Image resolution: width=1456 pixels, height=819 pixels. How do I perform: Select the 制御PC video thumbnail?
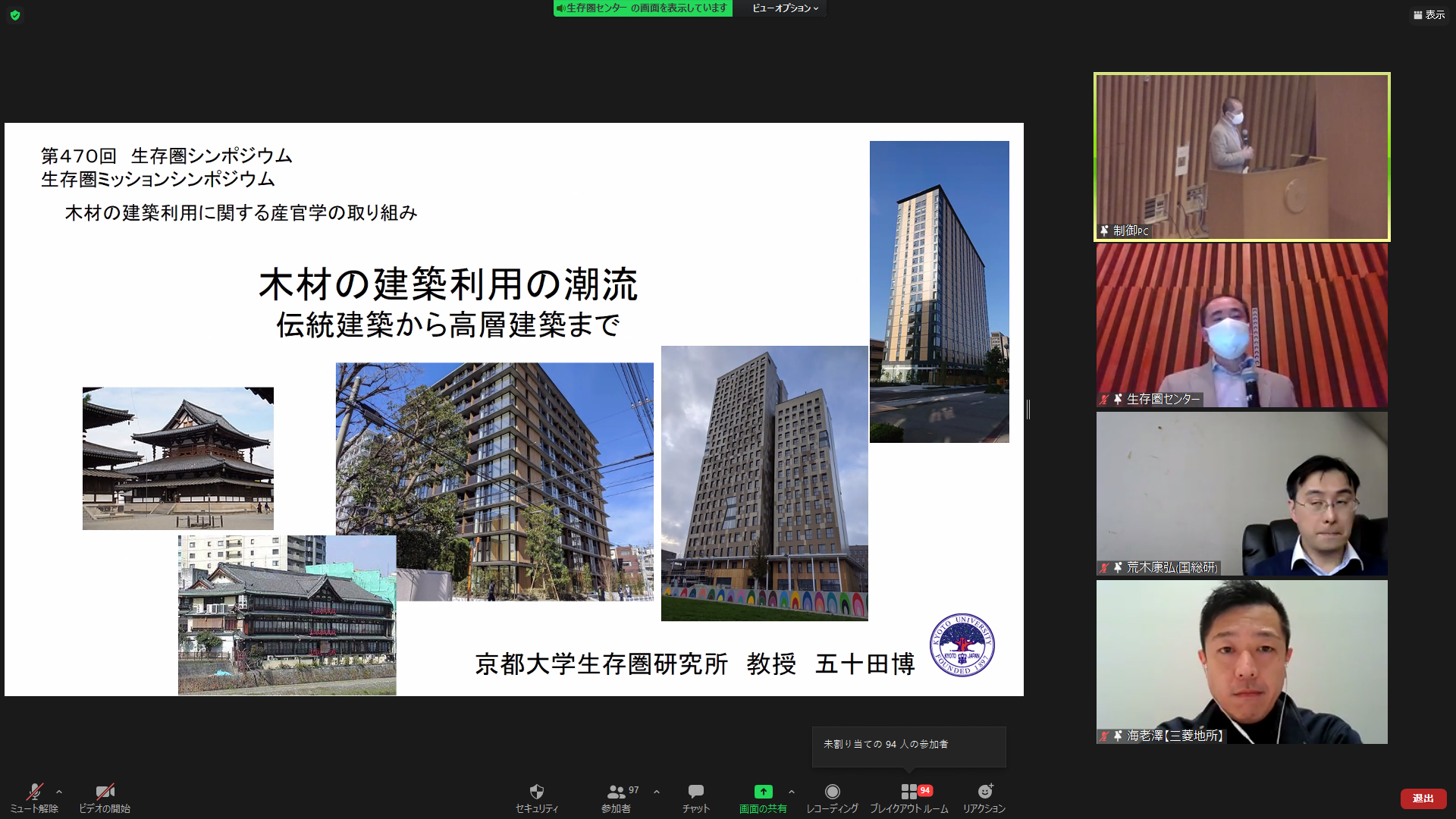coord(1241,157)
